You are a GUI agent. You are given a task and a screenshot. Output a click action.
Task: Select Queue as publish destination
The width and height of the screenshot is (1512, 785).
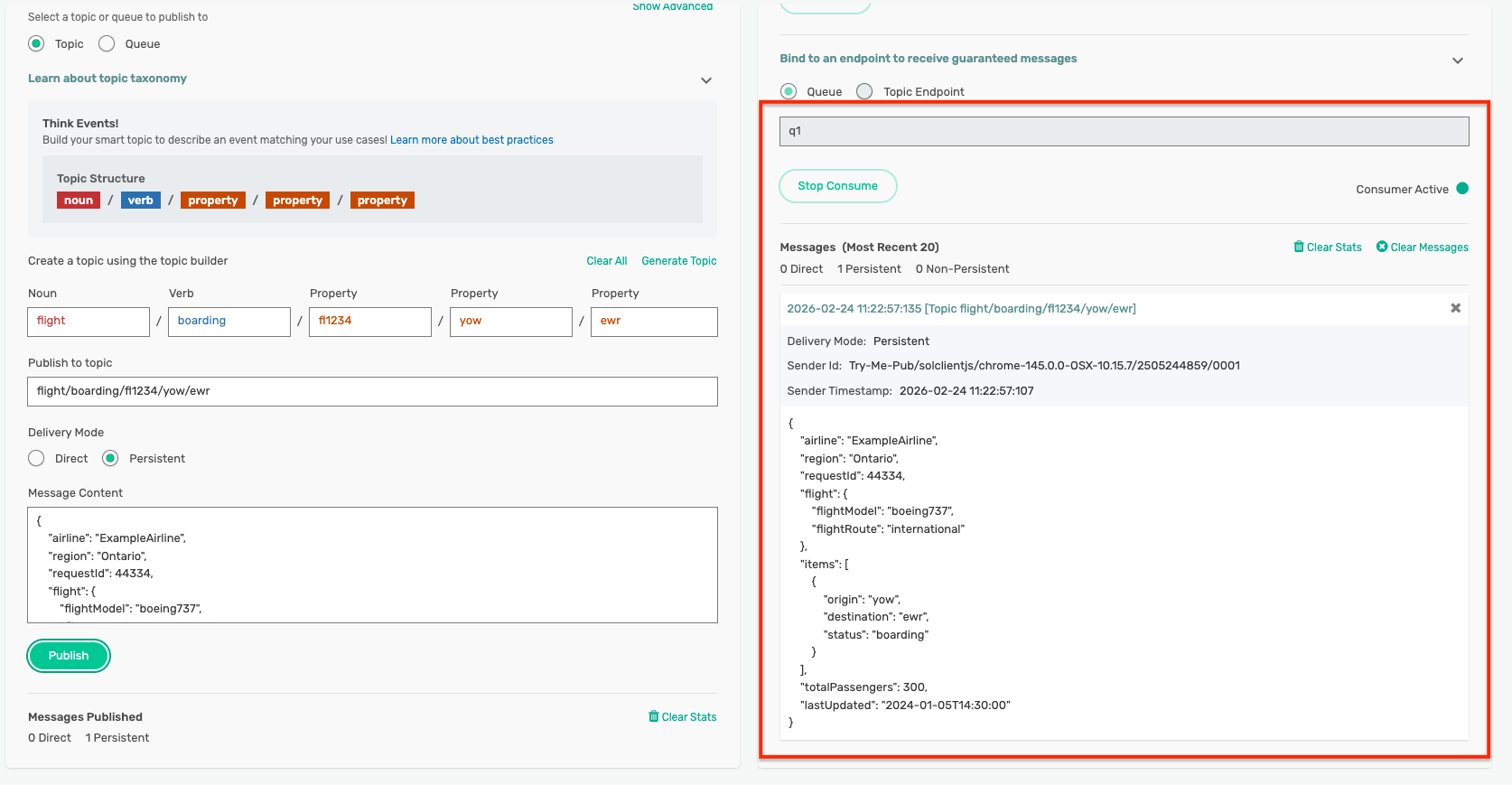click(x=107, y=43)
